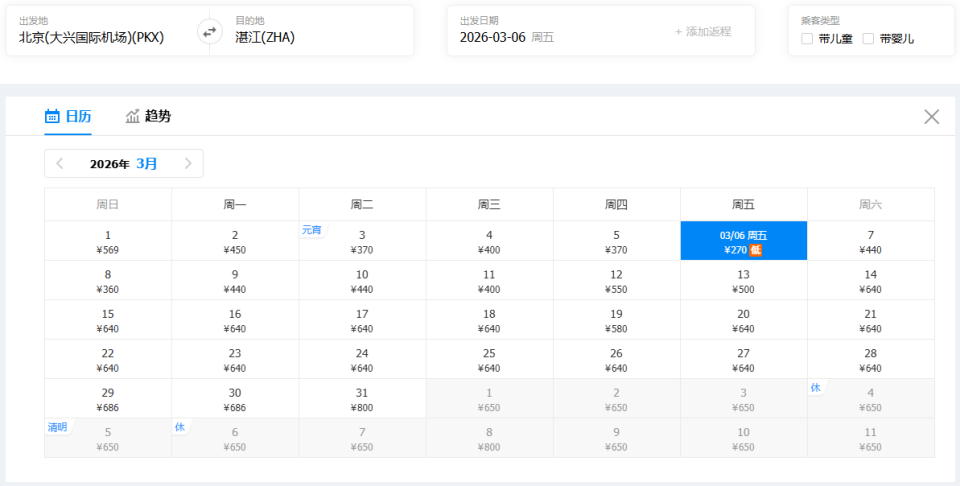
Task: Select April 8 priced ¥800
Action: (489, 438)
